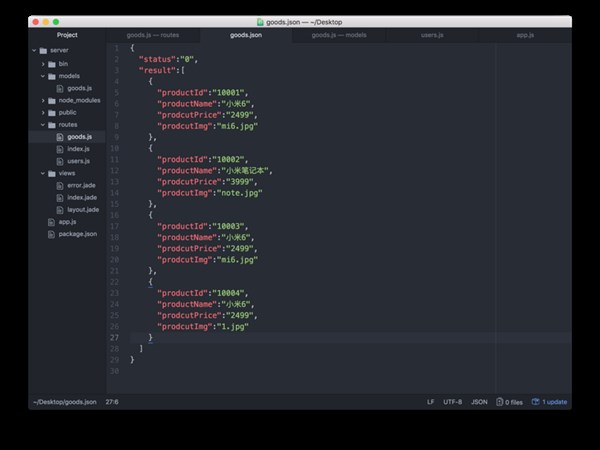
Task: Click the node_modules folder icon
Action: coord(51,100)
